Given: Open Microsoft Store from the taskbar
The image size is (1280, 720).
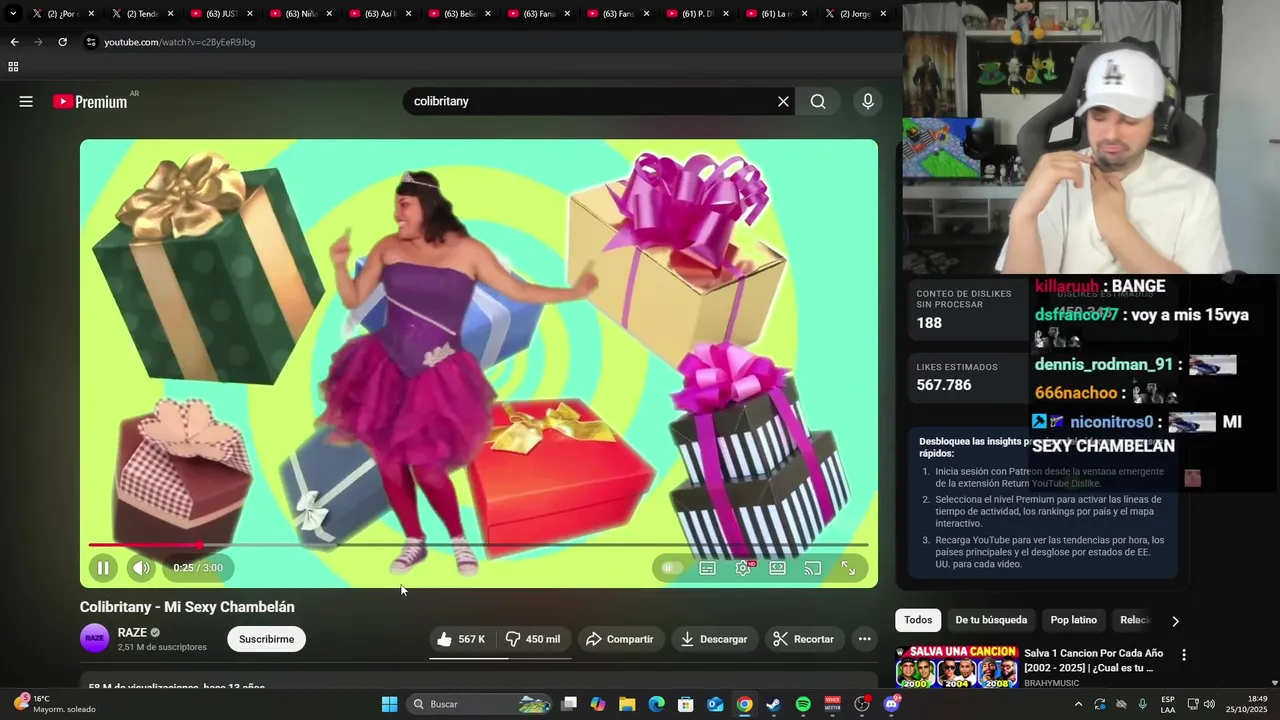Looking at the screenshot, I should click(x=686, y=704).
